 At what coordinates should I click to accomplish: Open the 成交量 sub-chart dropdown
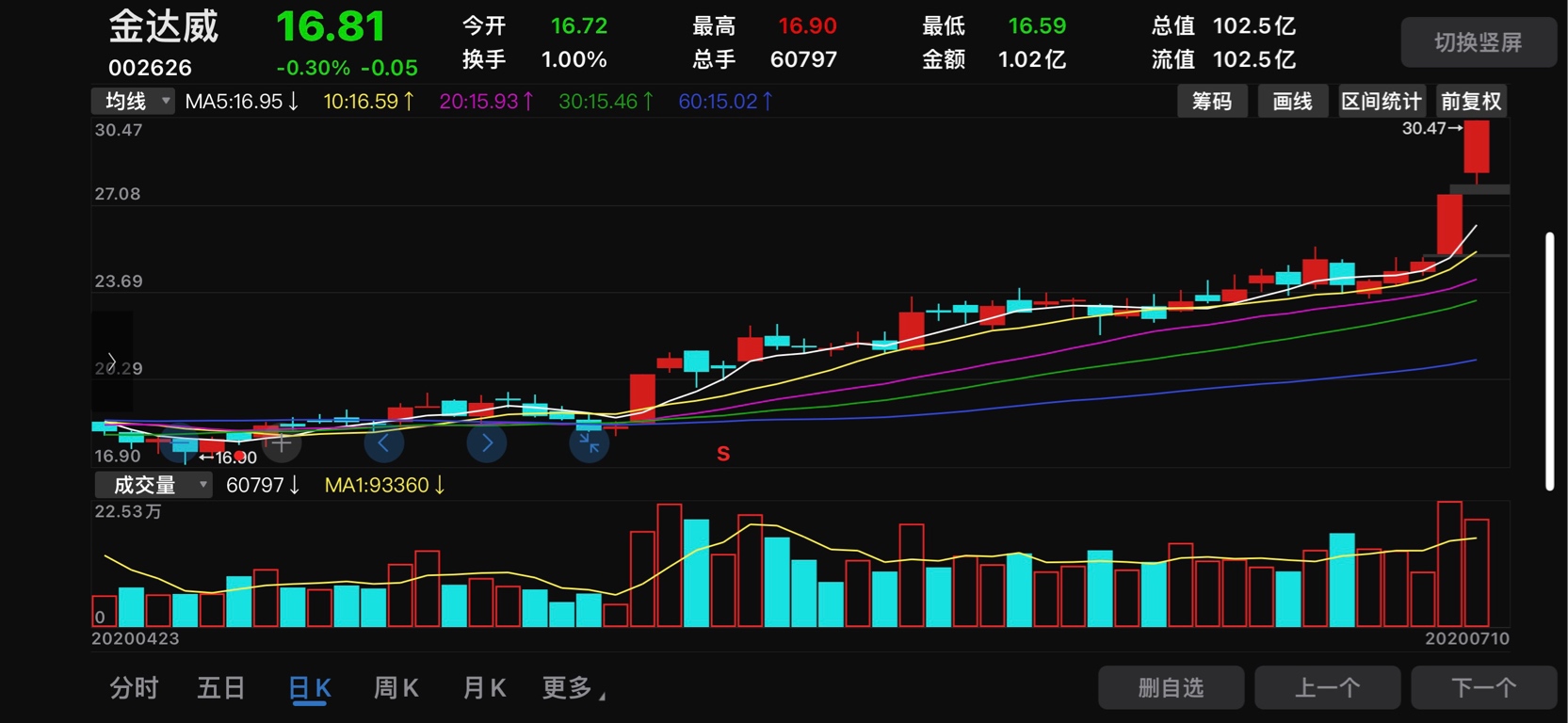(x=153, y=485)
